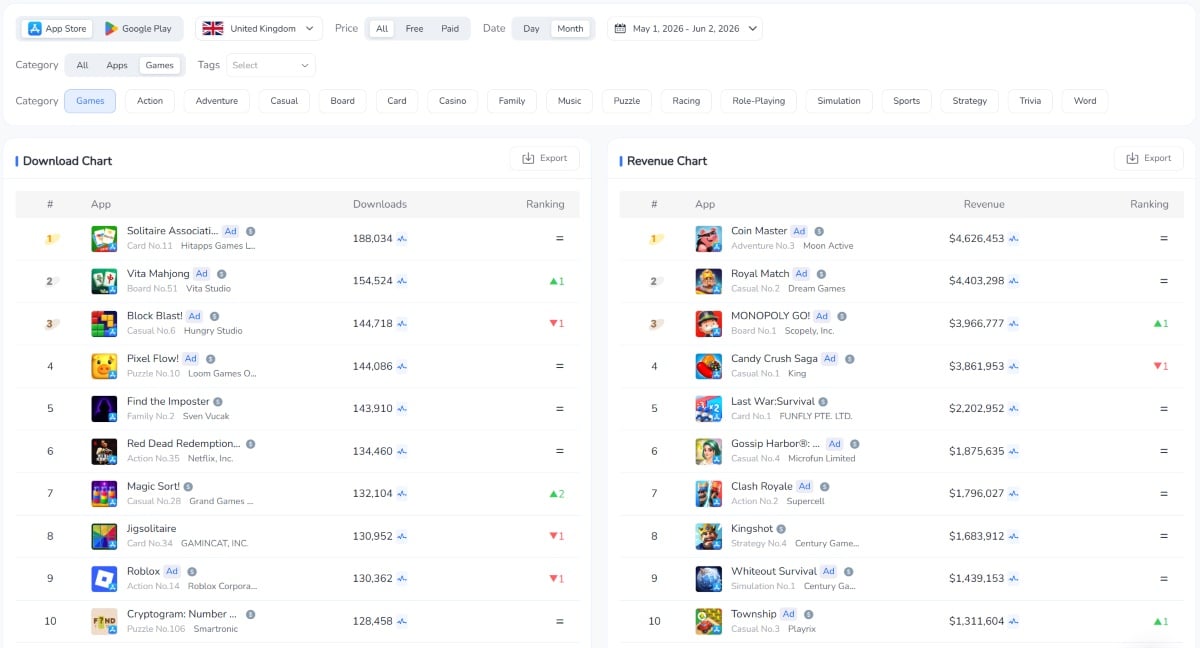The height and width of the screenshot is (648, 1200).
Task: Set Date granularity to Day
Action: (x=531, y=29)
